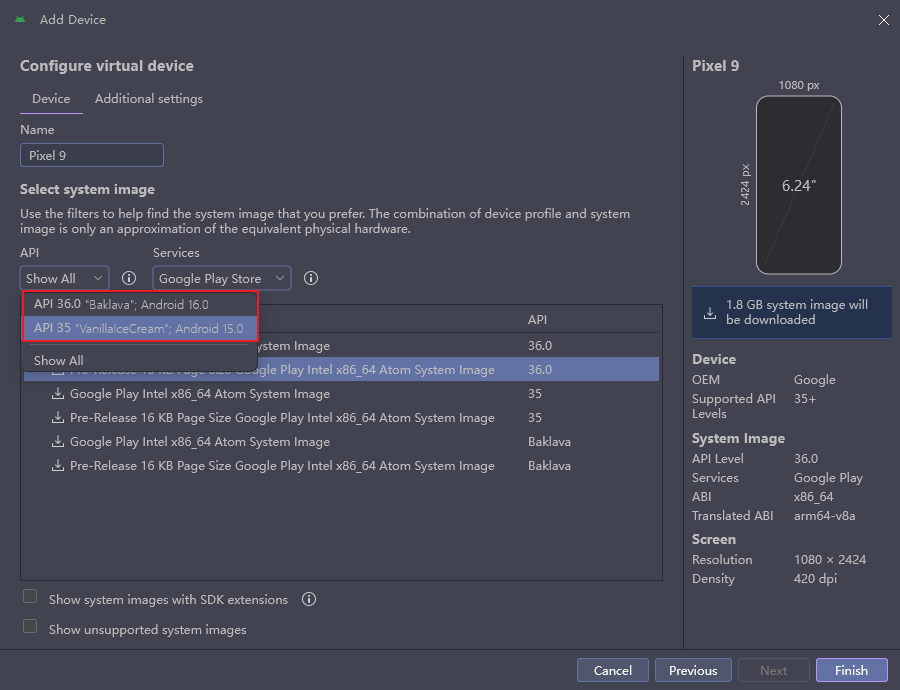The image size is (900, 690).
Task: Enable Show system images with SDK extensions
Action: [x=30, y=598]
